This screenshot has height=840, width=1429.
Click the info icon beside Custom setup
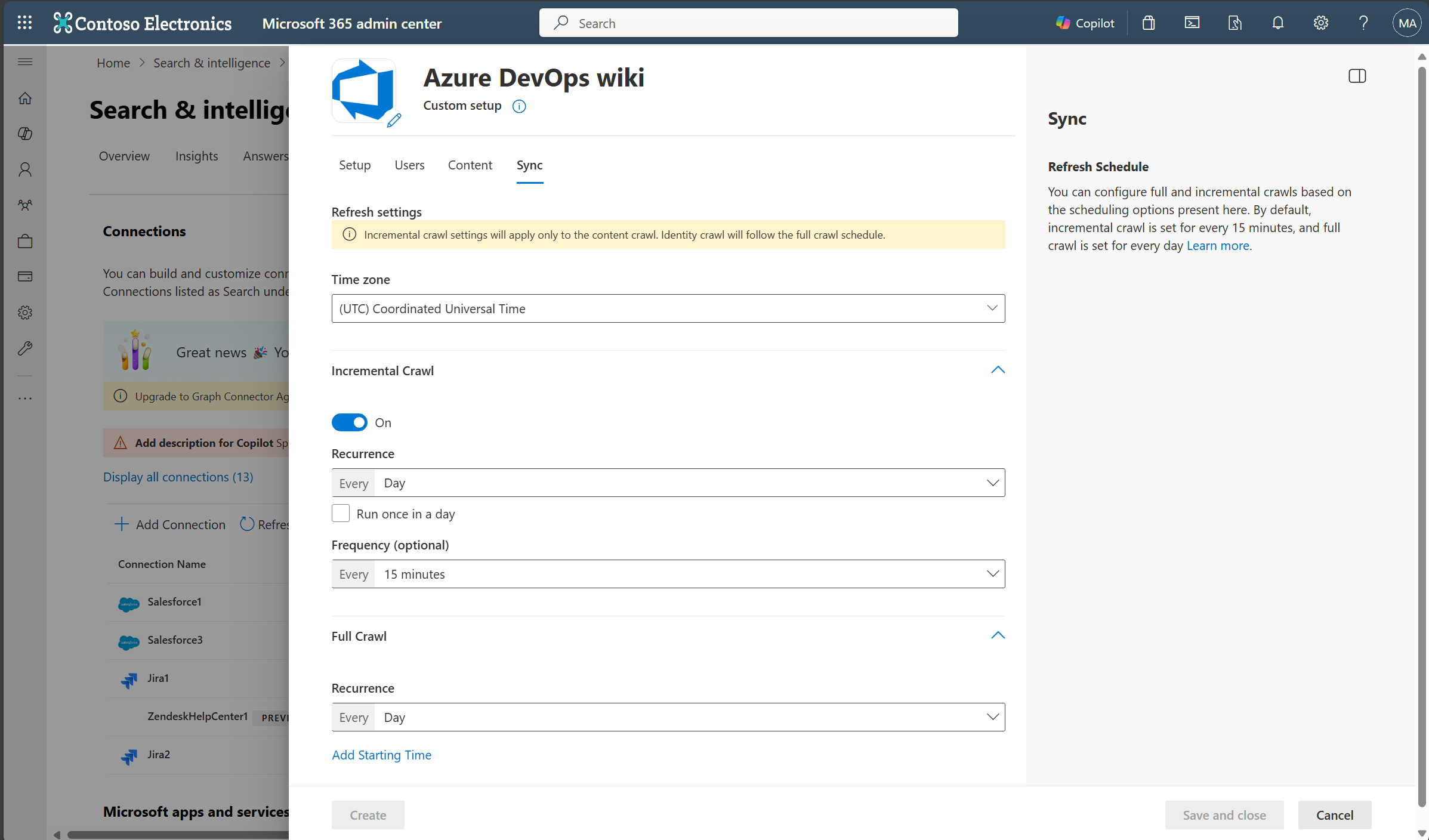tap(519, 106)
